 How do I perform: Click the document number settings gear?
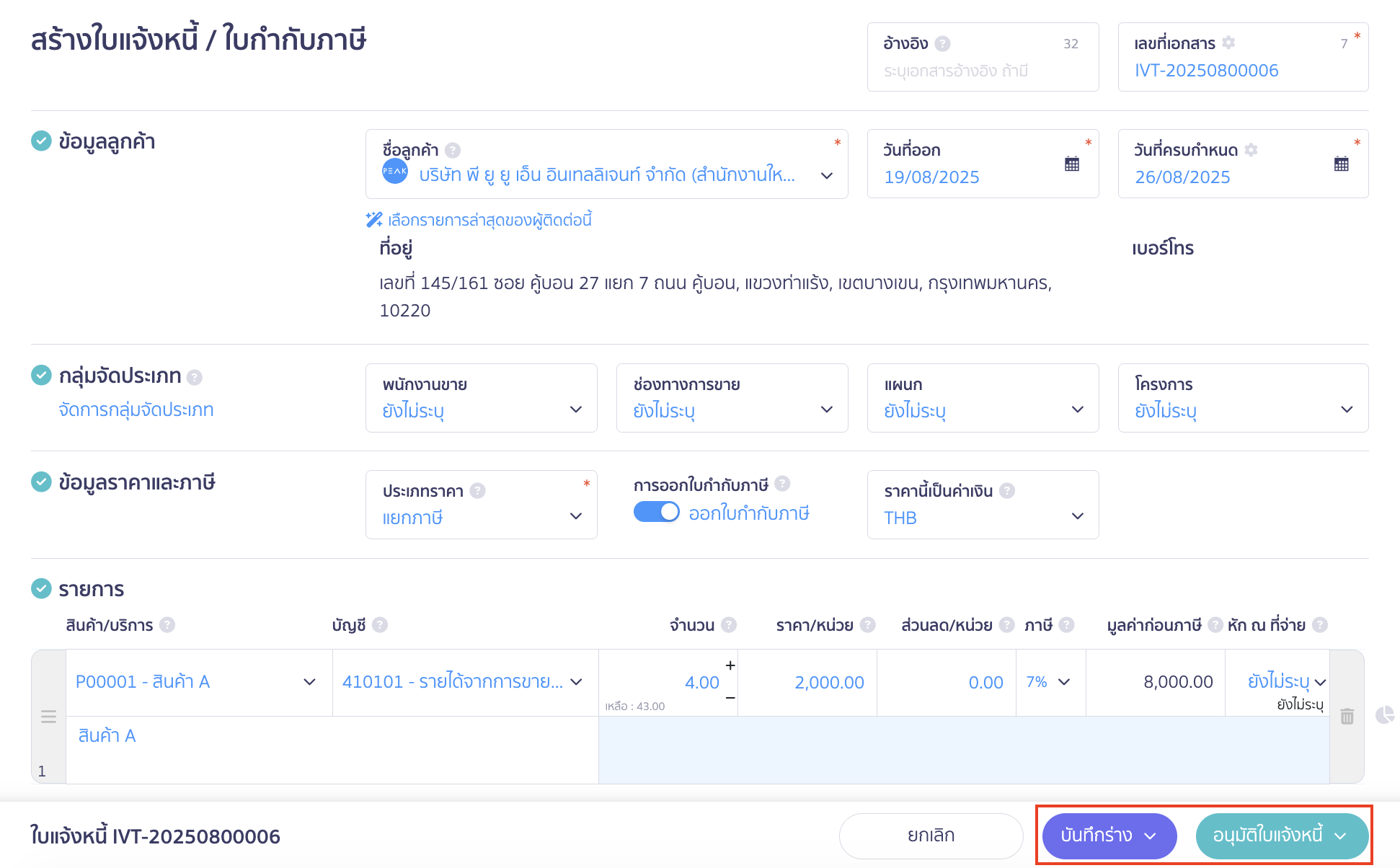(x=1229, y=43)
